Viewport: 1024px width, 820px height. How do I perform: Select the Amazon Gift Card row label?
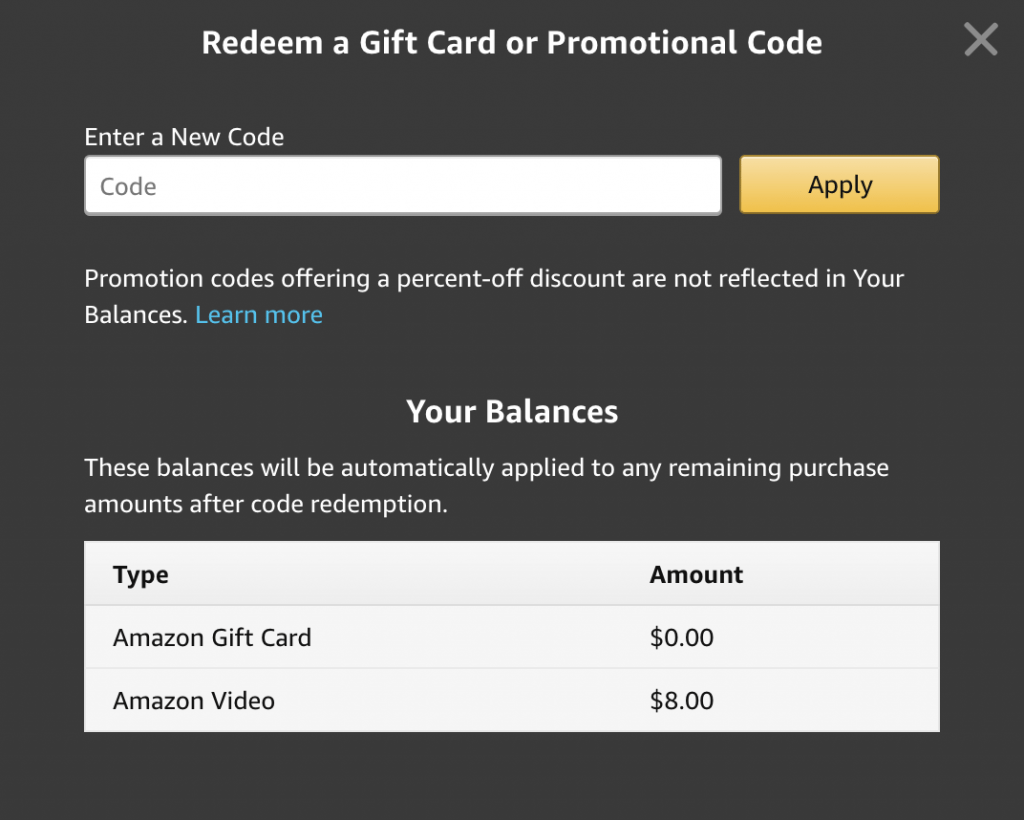tap(212, 637)
